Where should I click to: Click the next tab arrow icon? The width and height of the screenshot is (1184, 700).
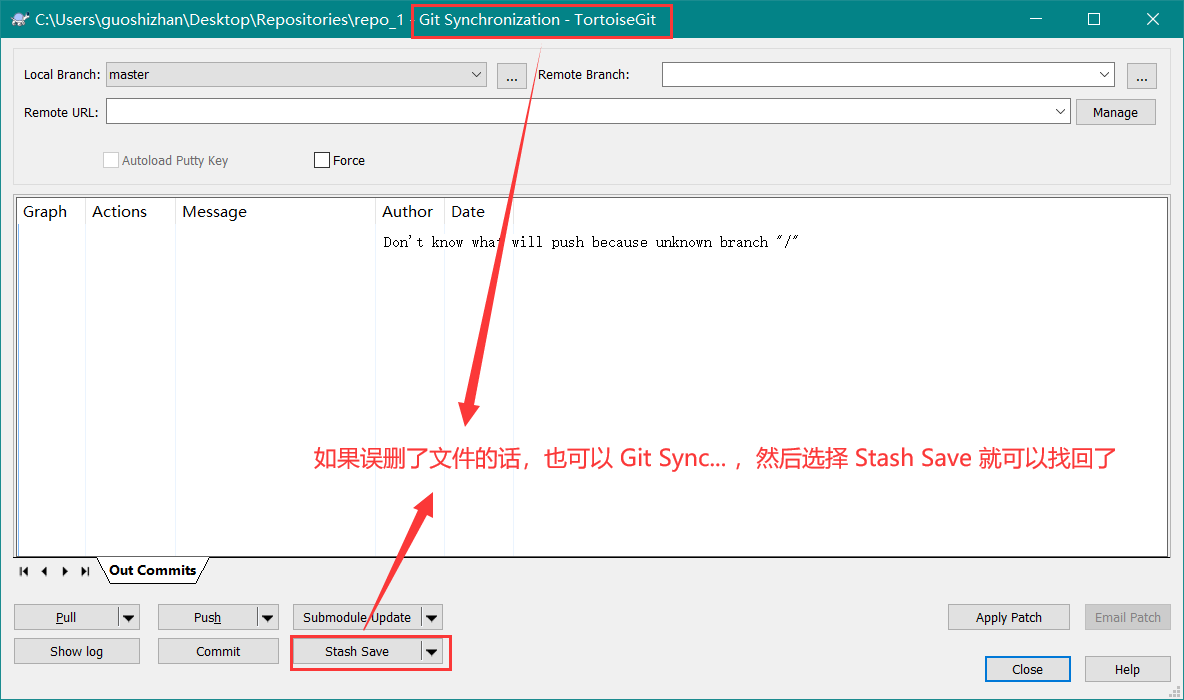(65, 571)
